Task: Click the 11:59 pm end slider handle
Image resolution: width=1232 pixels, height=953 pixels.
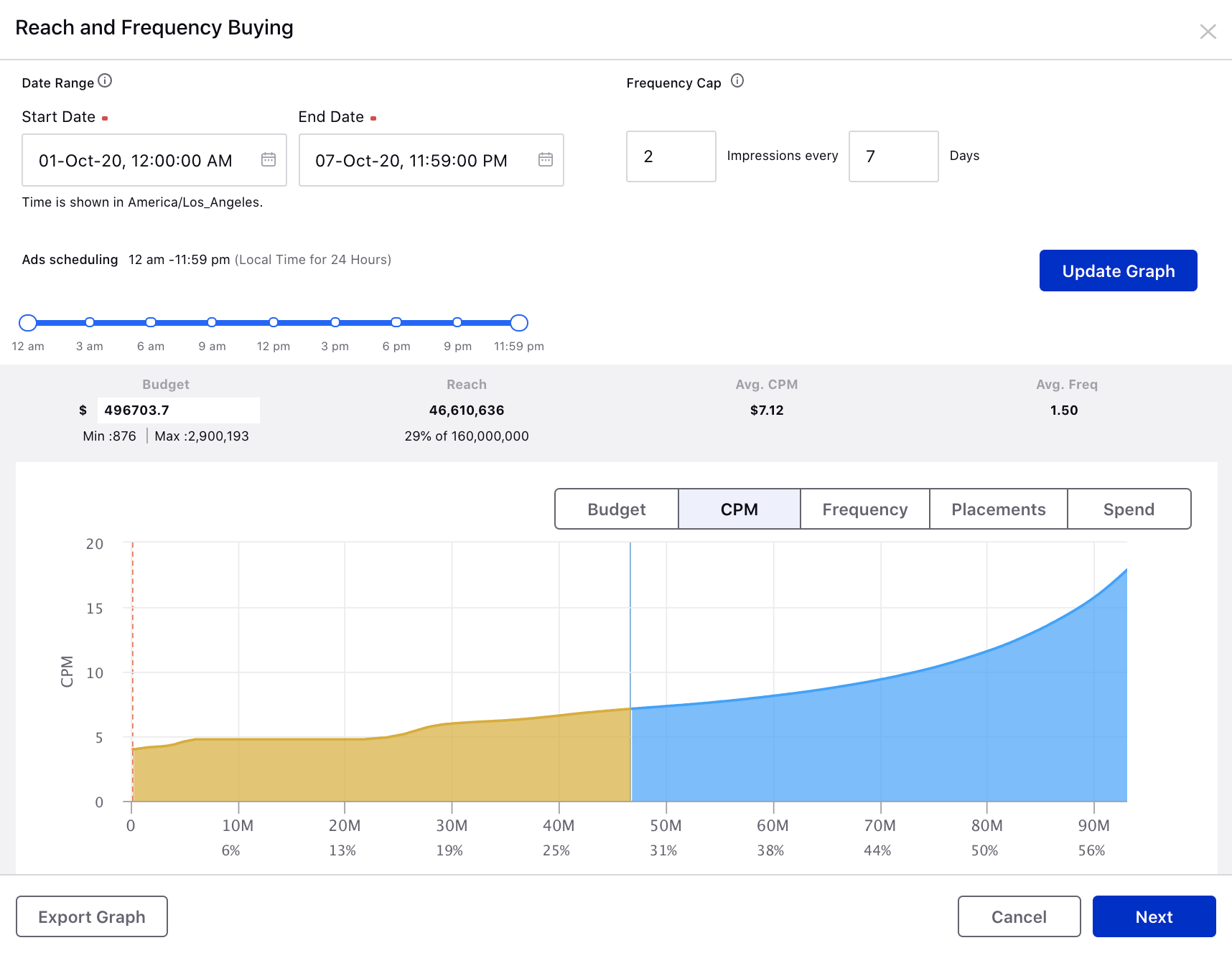Action: point(519,323)
